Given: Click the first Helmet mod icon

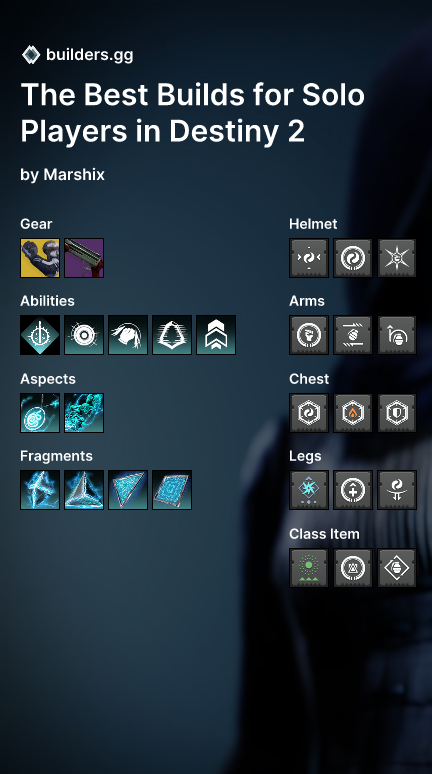Looking at the screenshot, I should pyautogui.click(x=309, y=258).
